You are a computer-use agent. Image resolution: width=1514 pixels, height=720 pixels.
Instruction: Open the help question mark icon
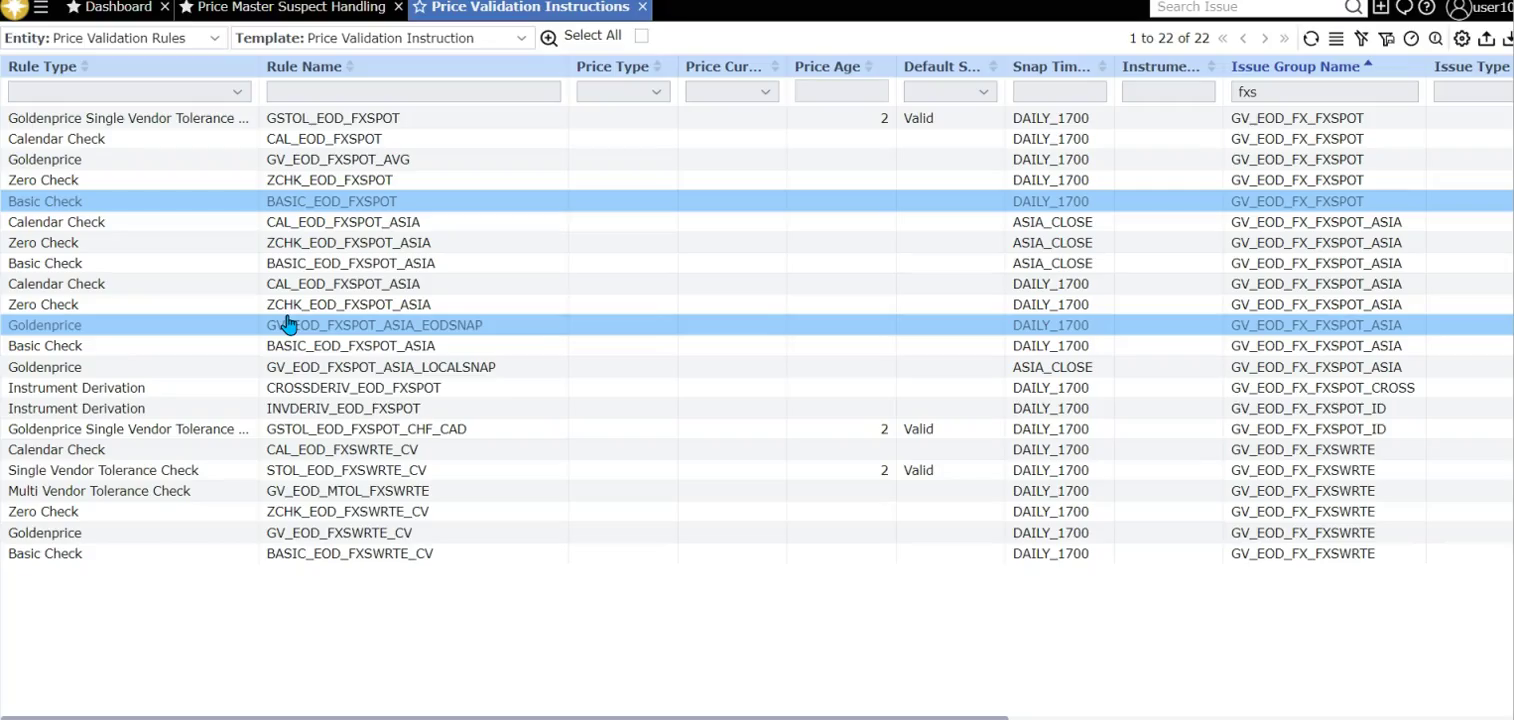1427,7
